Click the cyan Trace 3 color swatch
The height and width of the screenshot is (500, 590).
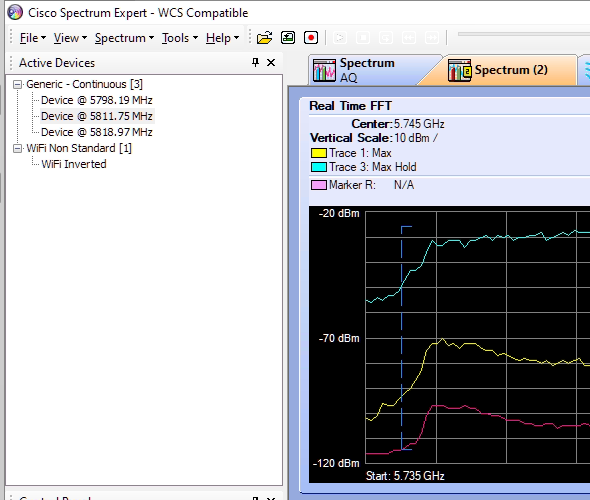click(x=319, y=167)
